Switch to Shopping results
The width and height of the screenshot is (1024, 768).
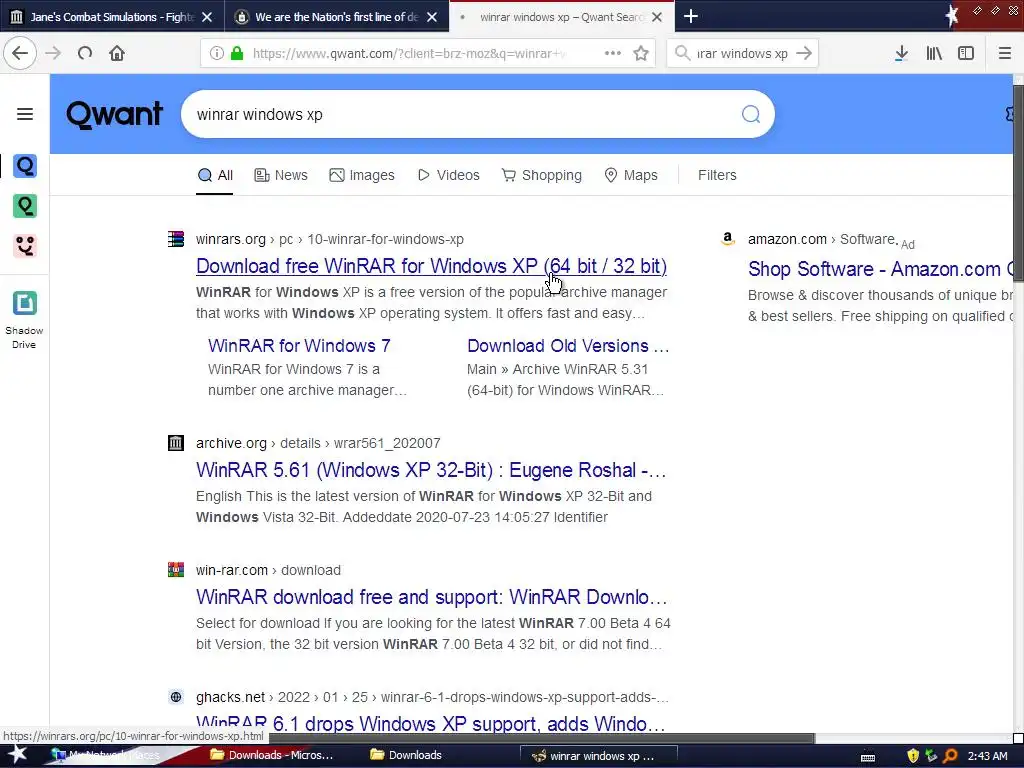(x=541, y=175)
